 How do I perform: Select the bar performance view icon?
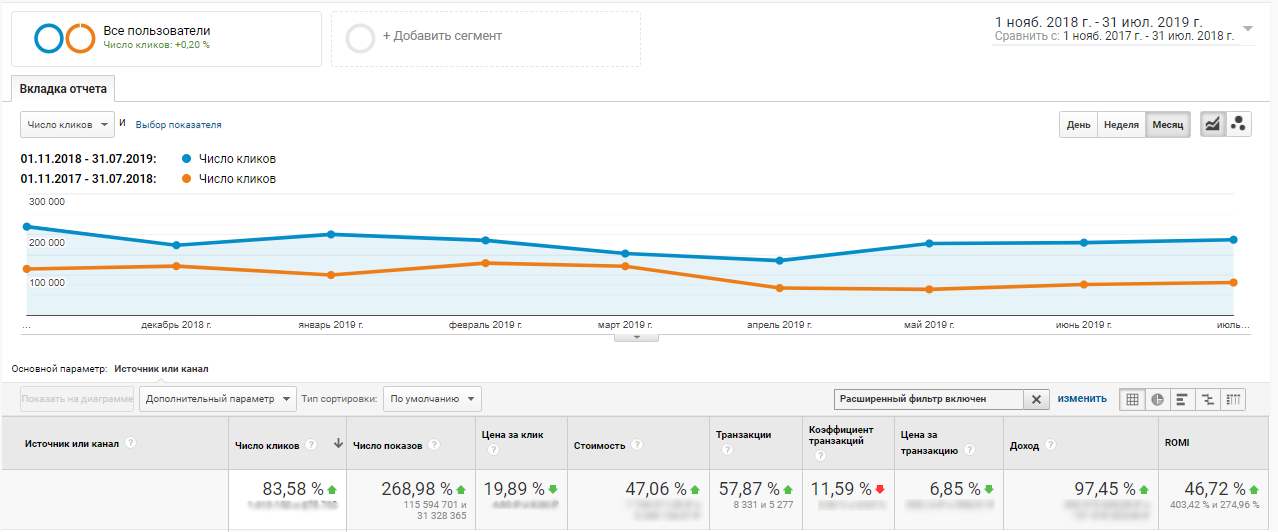point(1182,399)
